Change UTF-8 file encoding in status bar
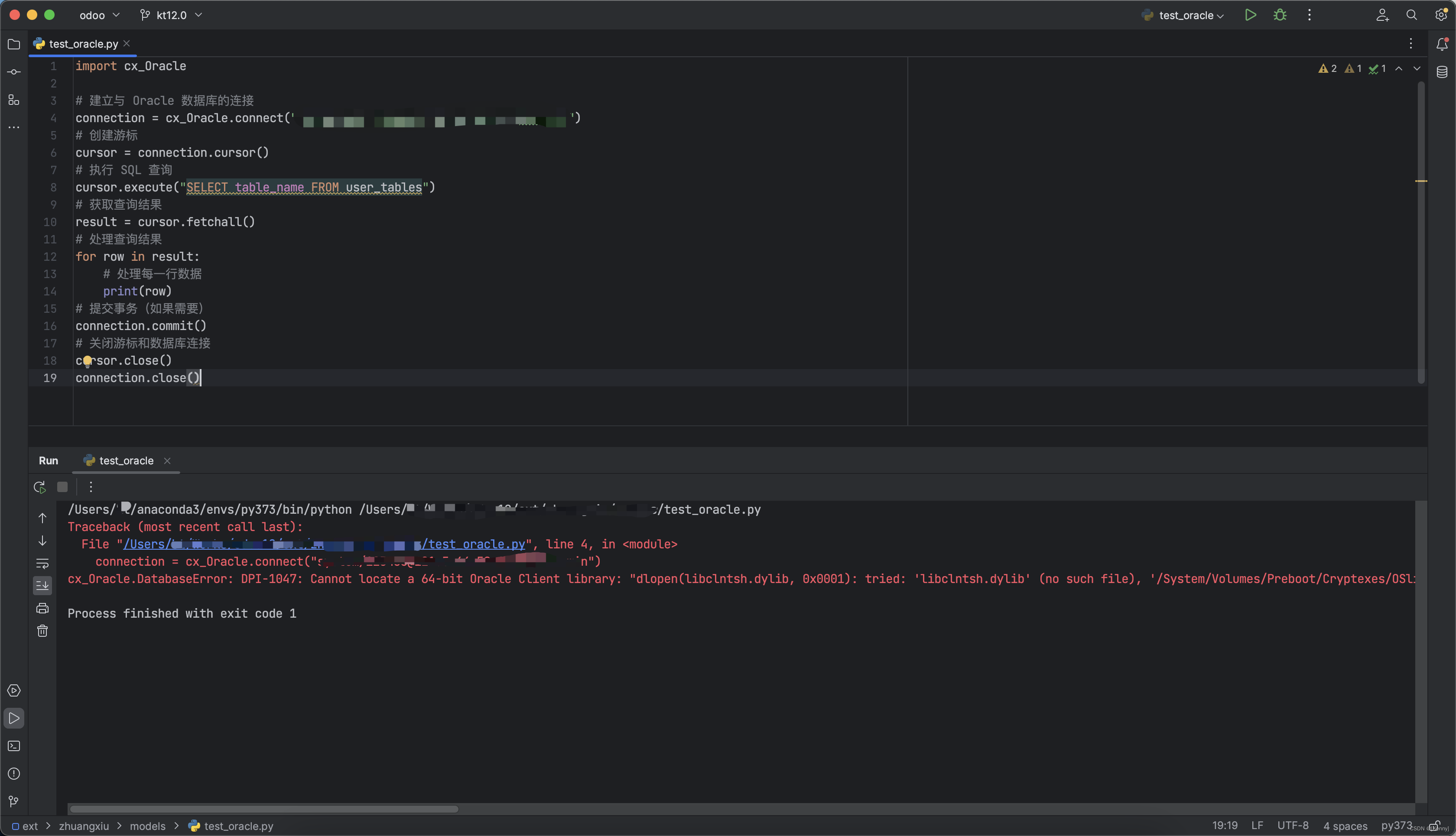The height and width of the screenshot is (836, 1456). click(1292, 825)
